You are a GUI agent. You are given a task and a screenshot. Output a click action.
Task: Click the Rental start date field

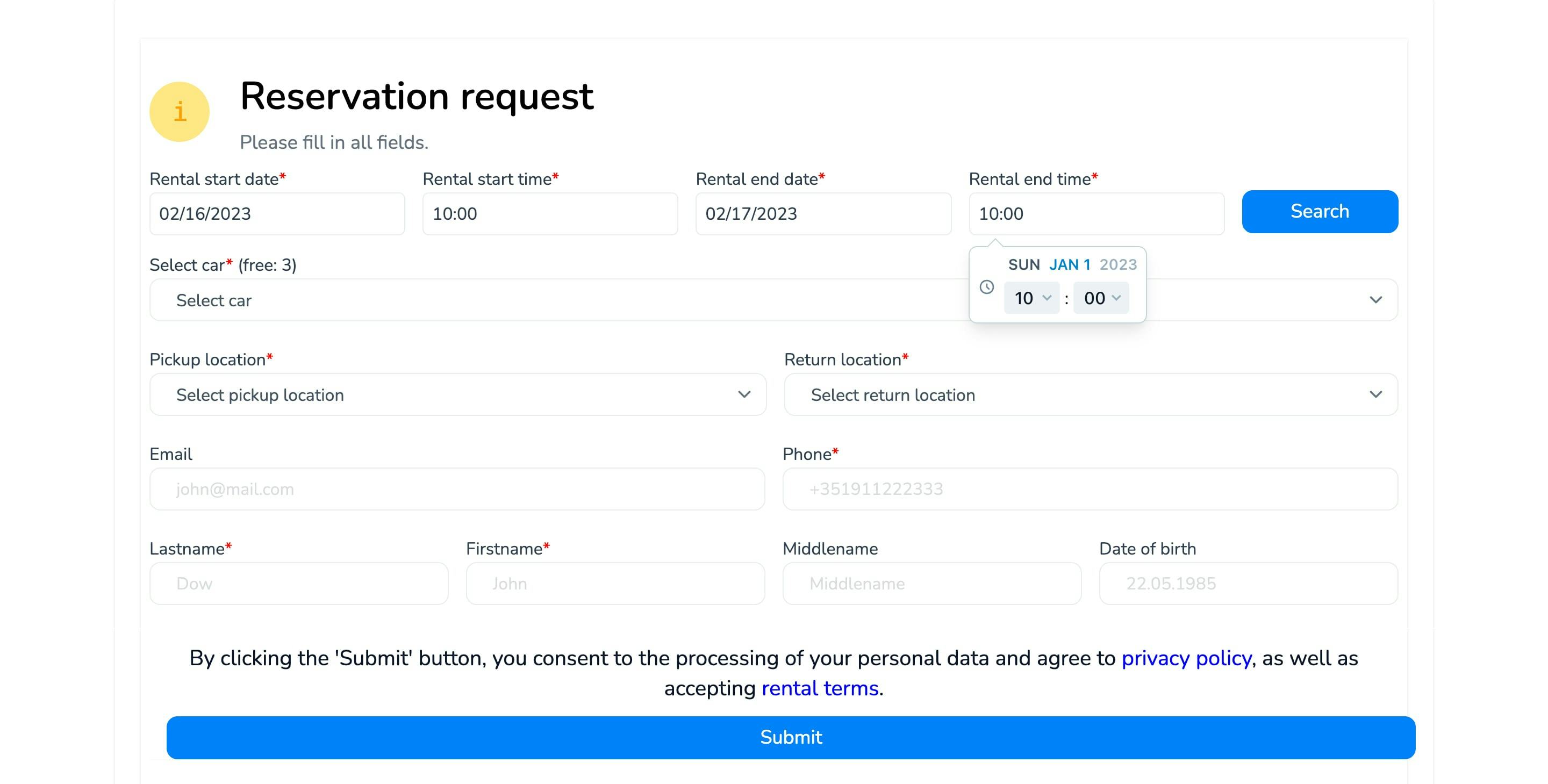277,214
